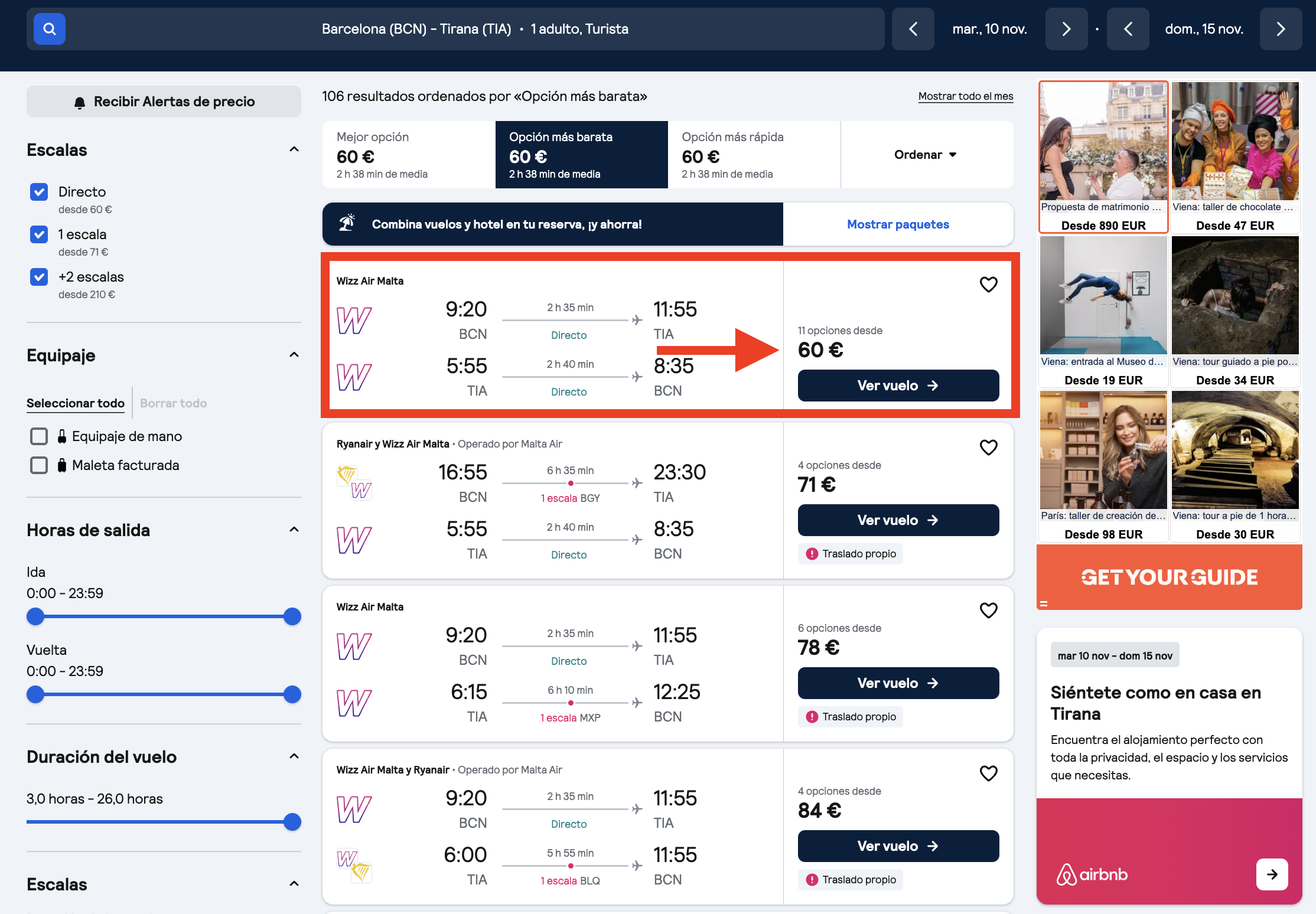Screen dimensions: 1316x914
Task: Open Mostrar todo el mes link
Action: point(966,96)
